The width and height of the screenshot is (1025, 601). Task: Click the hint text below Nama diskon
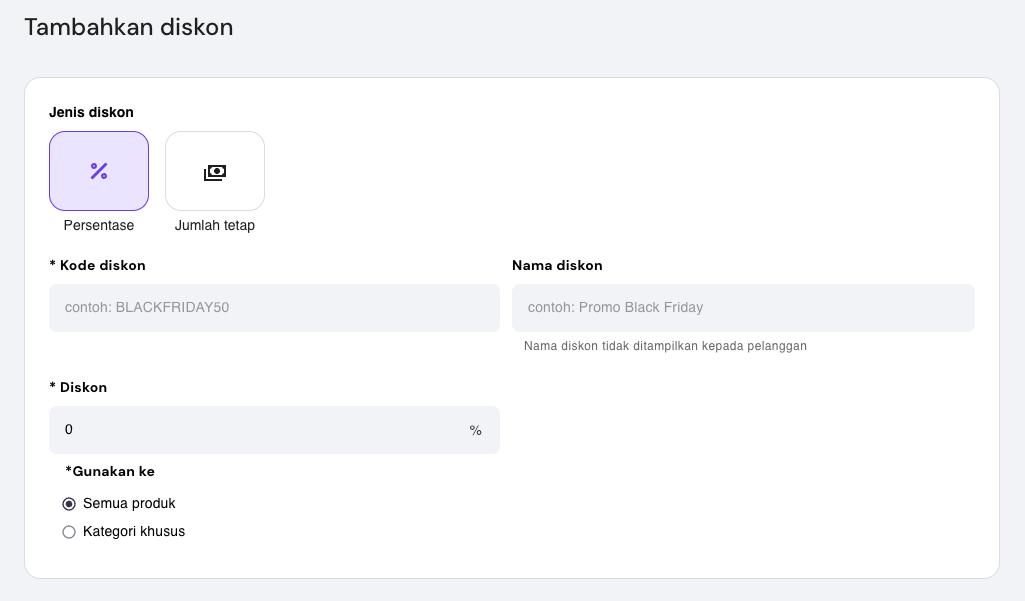click(663, 344)
